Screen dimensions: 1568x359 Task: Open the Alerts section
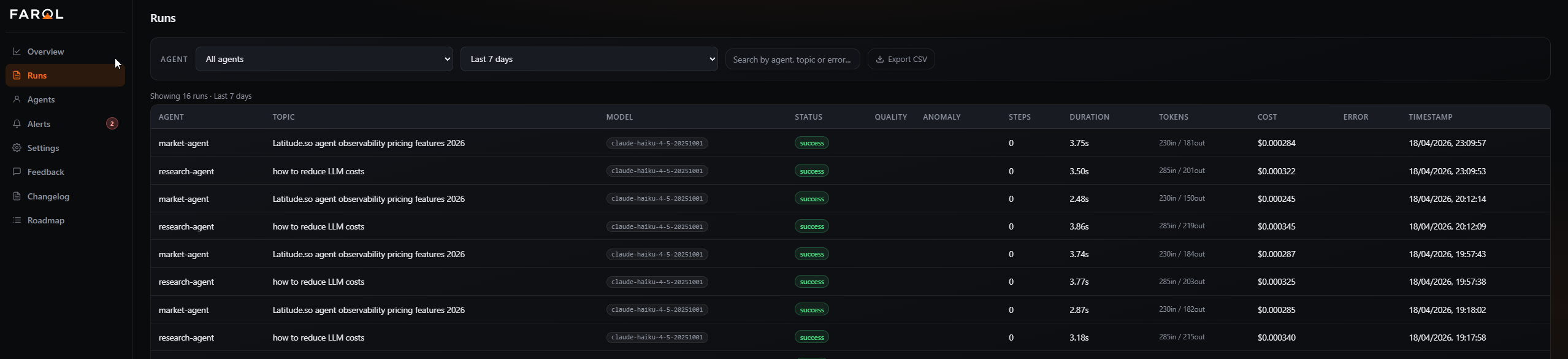click(x=65, y=124)
